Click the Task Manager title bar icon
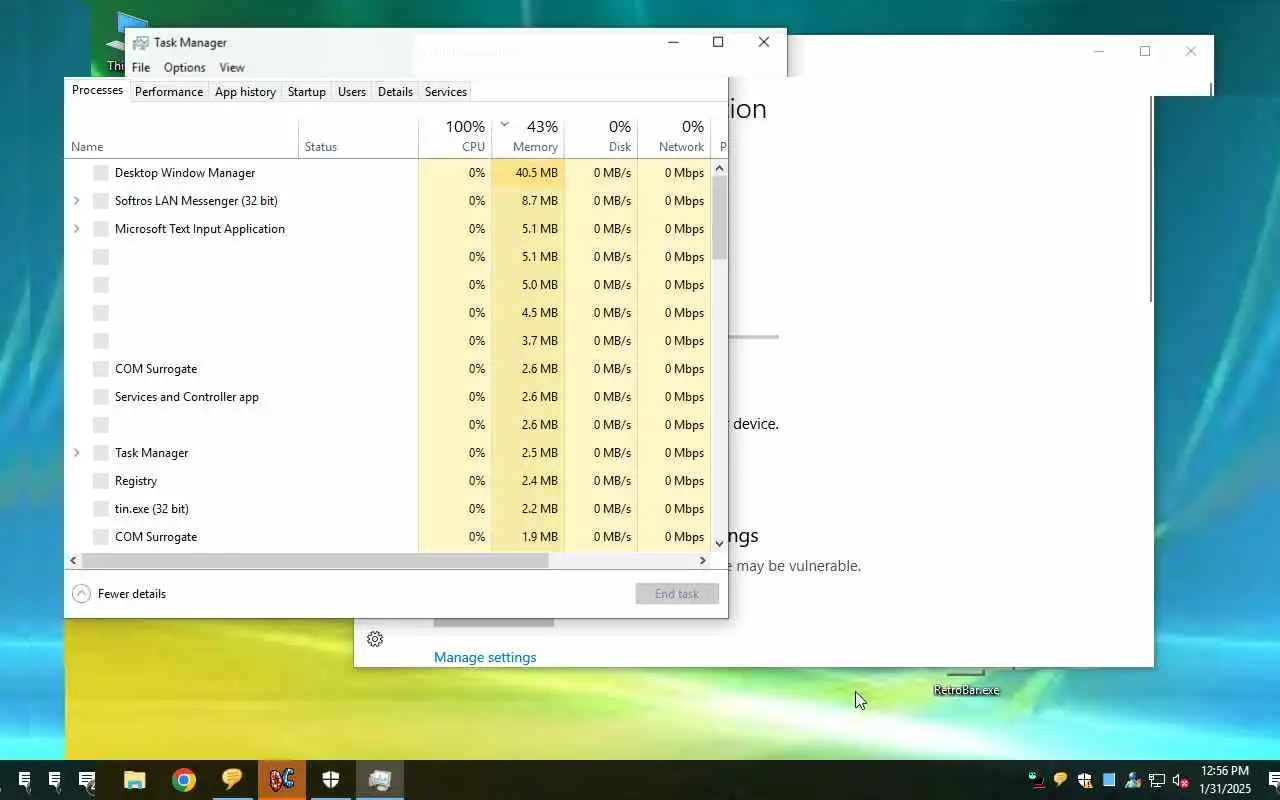Screen dimensions: 1280x800 click(x=141, y=42)
